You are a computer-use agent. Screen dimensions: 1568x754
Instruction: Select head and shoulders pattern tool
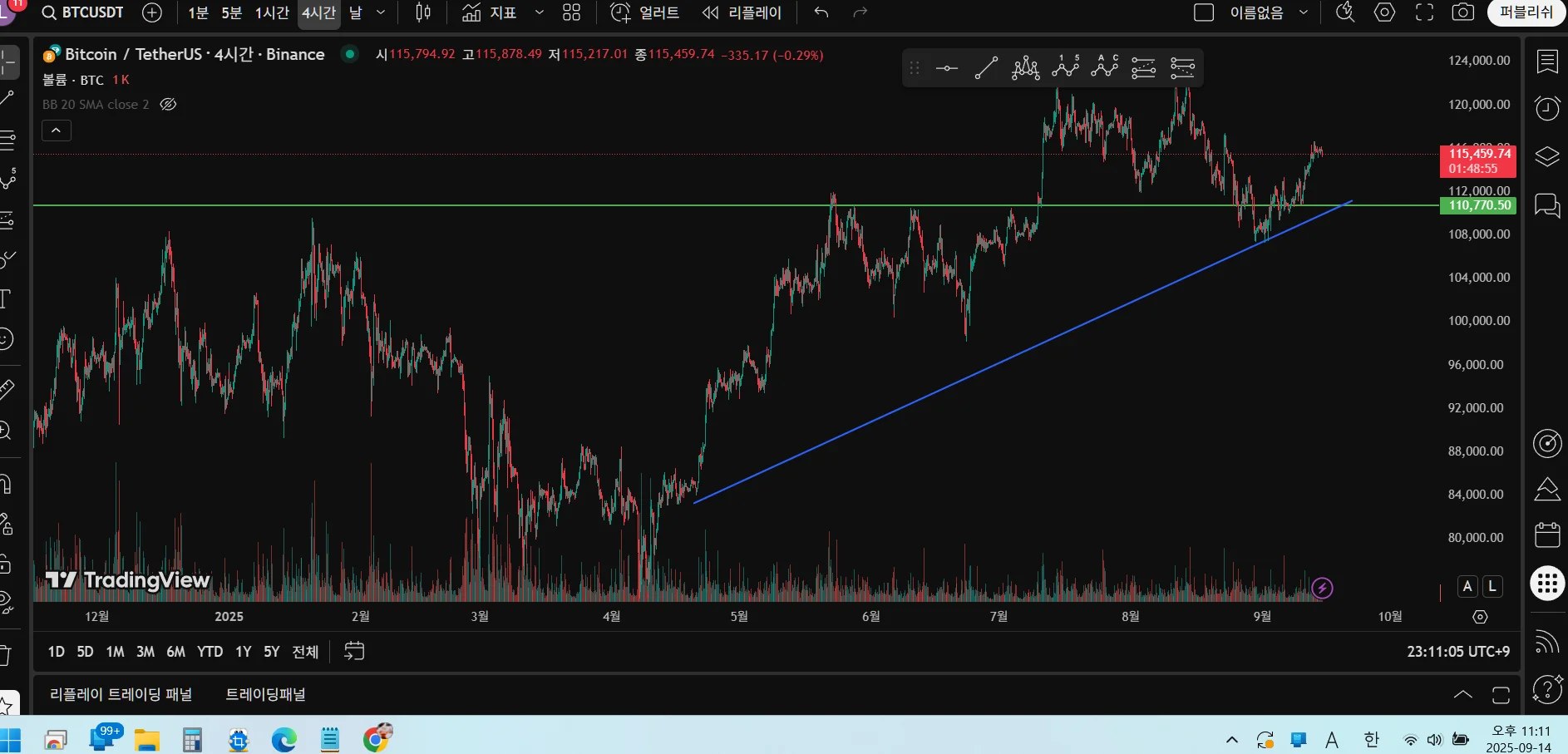coord(1026,68)
